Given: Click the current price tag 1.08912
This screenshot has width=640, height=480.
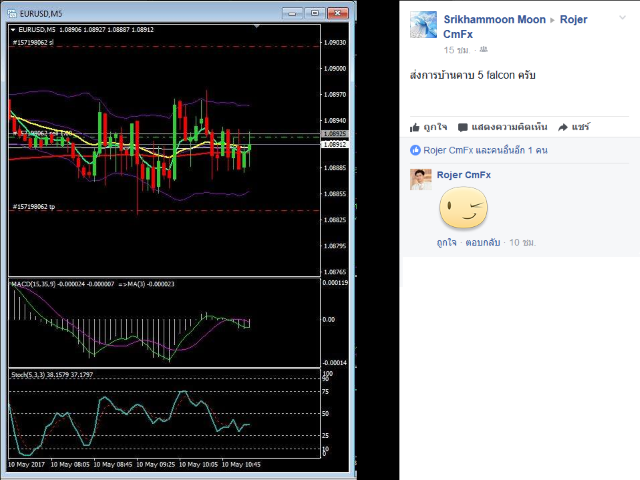Looking at the screenshot, I should tap(335, 144).
